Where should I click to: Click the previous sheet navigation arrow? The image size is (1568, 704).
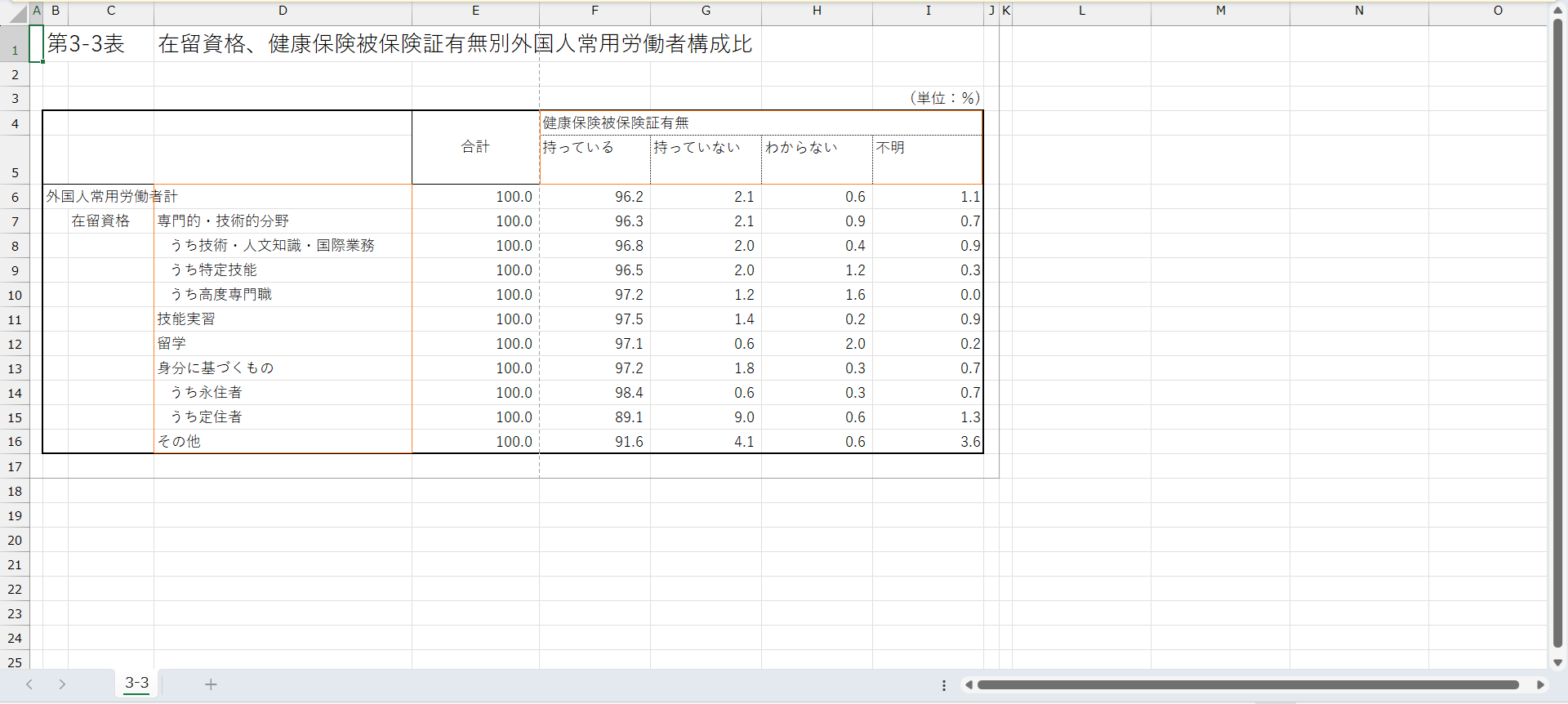point(29,684)
